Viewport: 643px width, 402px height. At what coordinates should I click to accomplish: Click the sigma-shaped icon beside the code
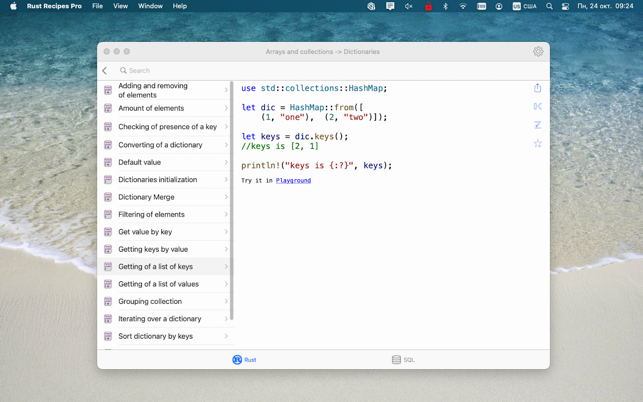(x=538, y=125)
